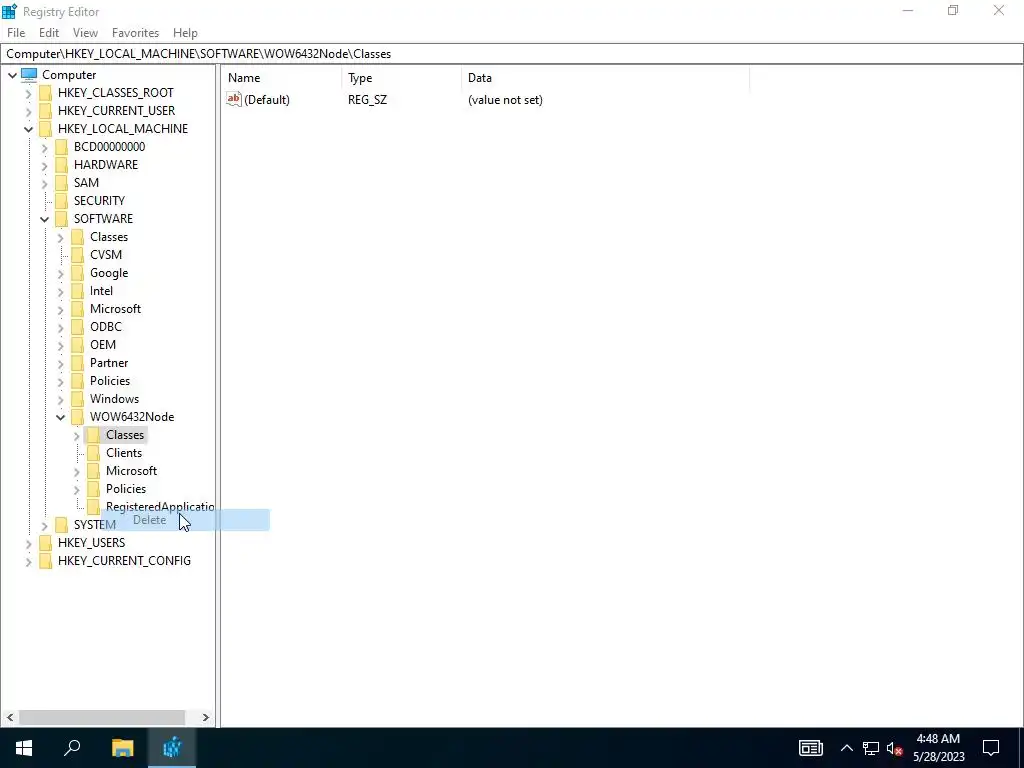Click the Computer icon in the tree
This screenshot has width=1024, height=768.
click(29, 74)
